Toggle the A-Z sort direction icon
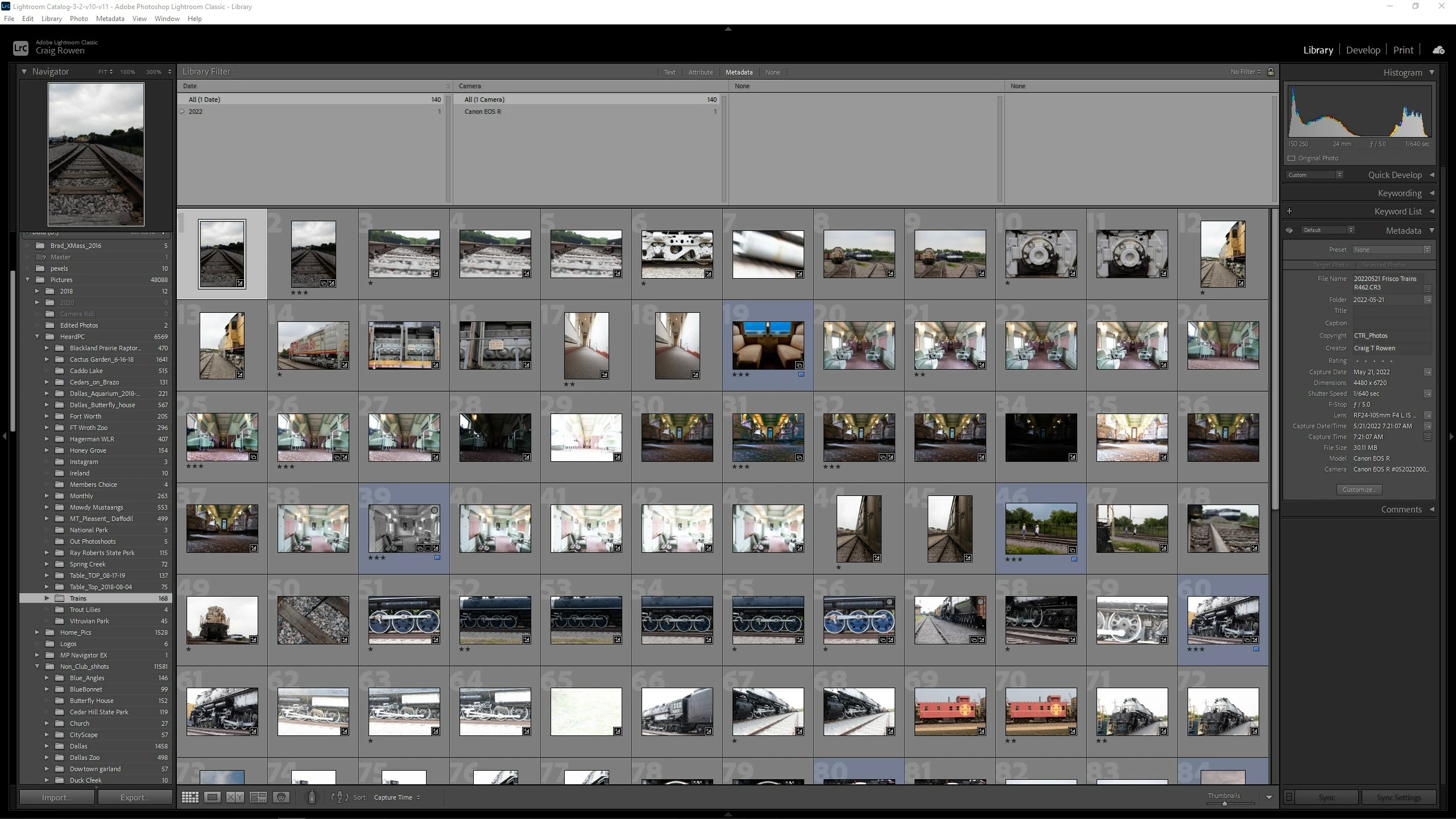 pos(340,797)
